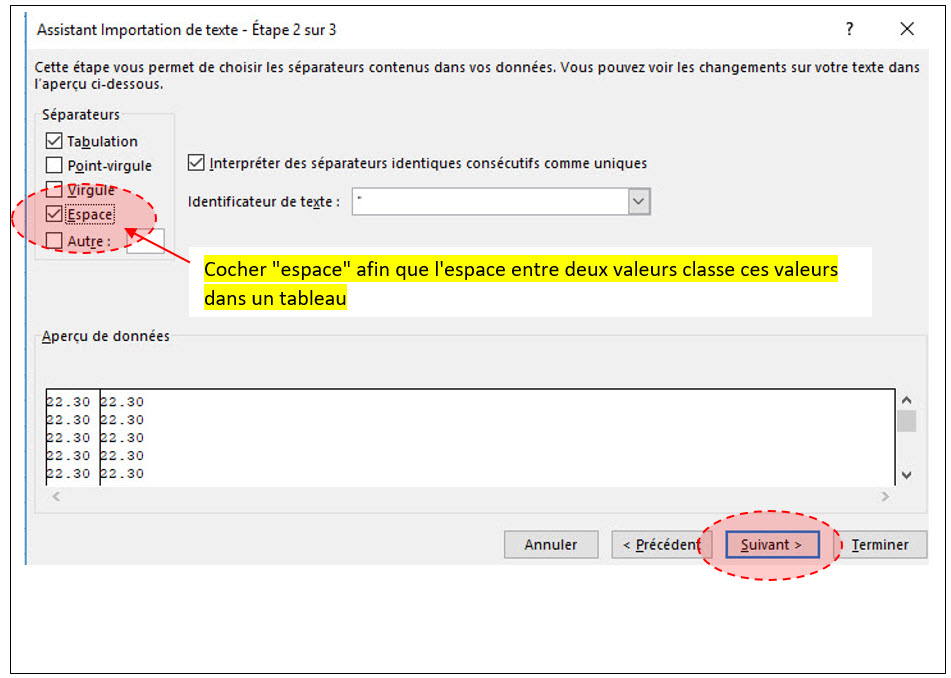This screenshot has height=678, width=951.
Task: Open the Identificateur de texte dropdown arrow
Action: (x=639, y=202)
